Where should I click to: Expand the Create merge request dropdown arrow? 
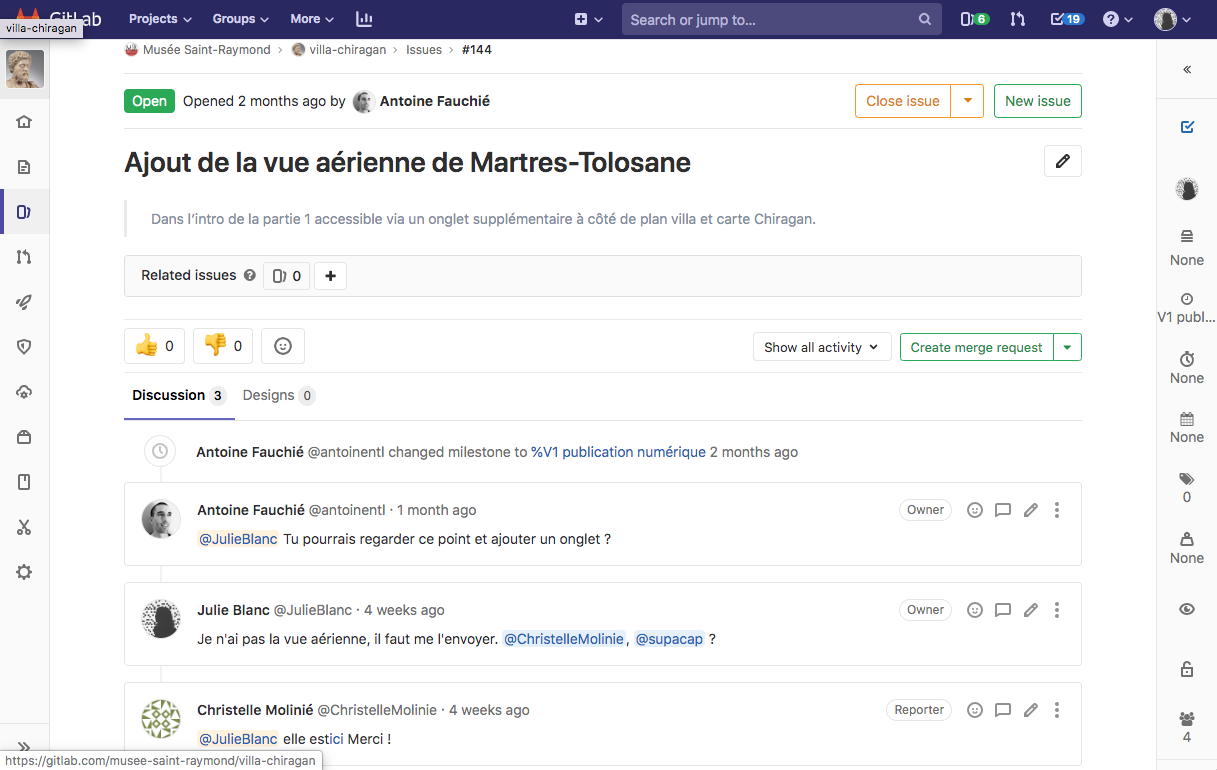coord(1067,347)
